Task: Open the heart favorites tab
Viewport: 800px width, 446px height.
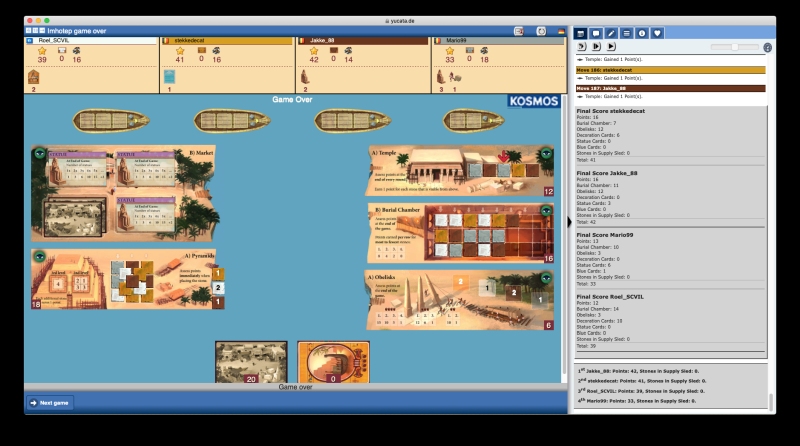Action: 657,33
